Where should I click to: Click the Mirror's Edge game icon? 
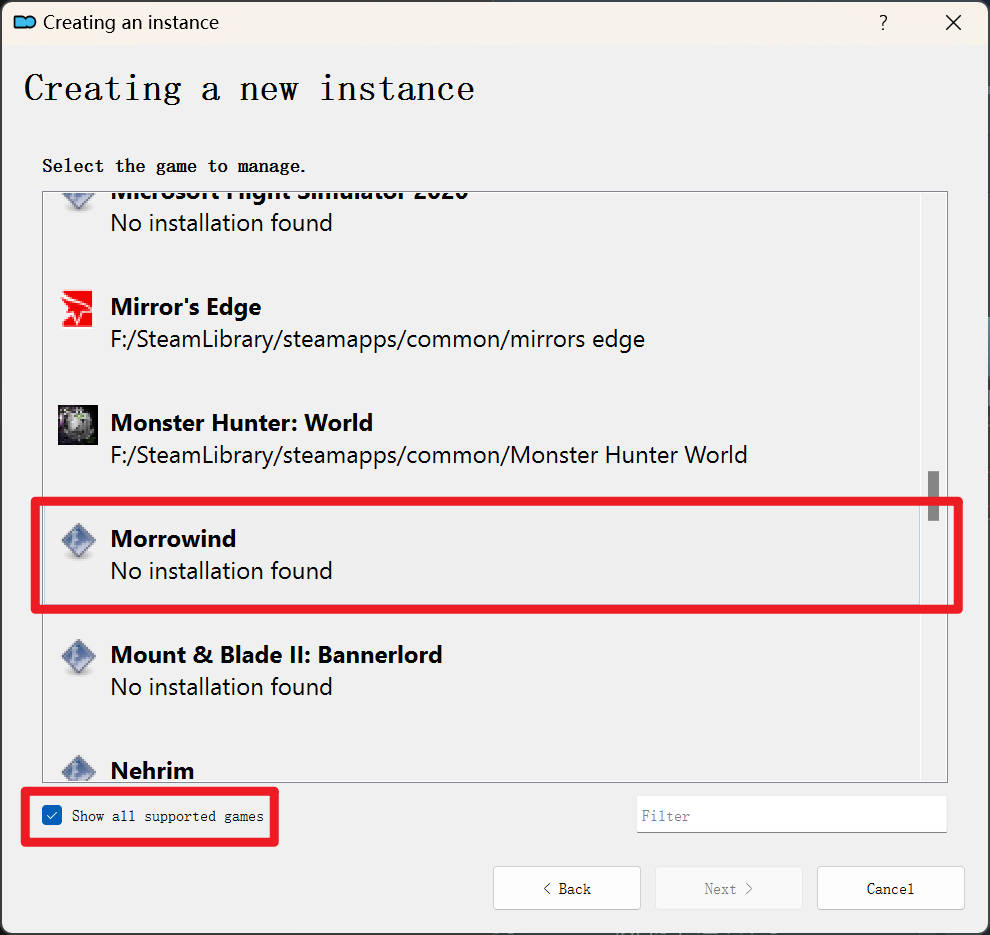pos(77,309)
